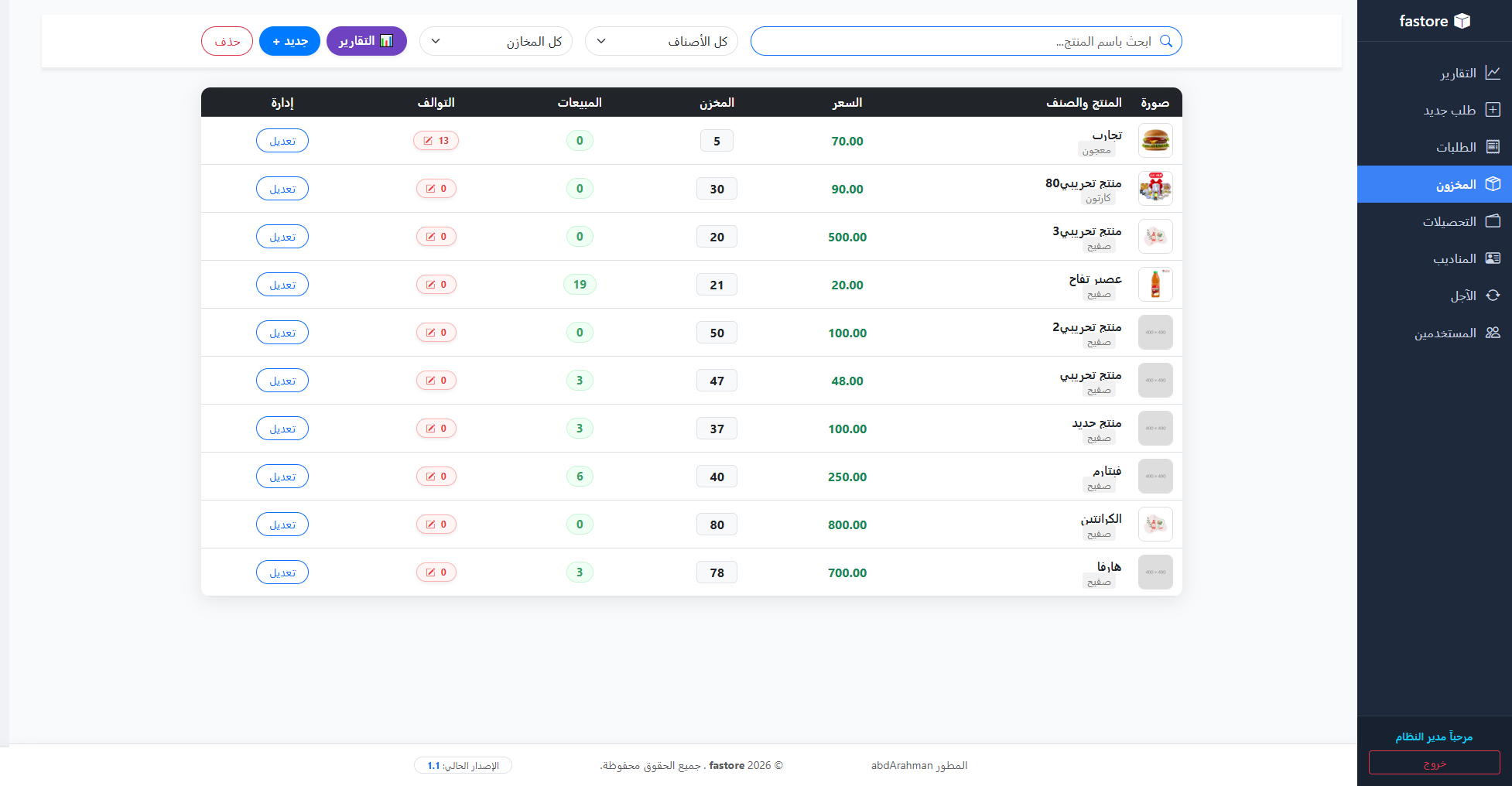
Task: Click the delegates ID card icon
Action: (x=1493, y=258)
